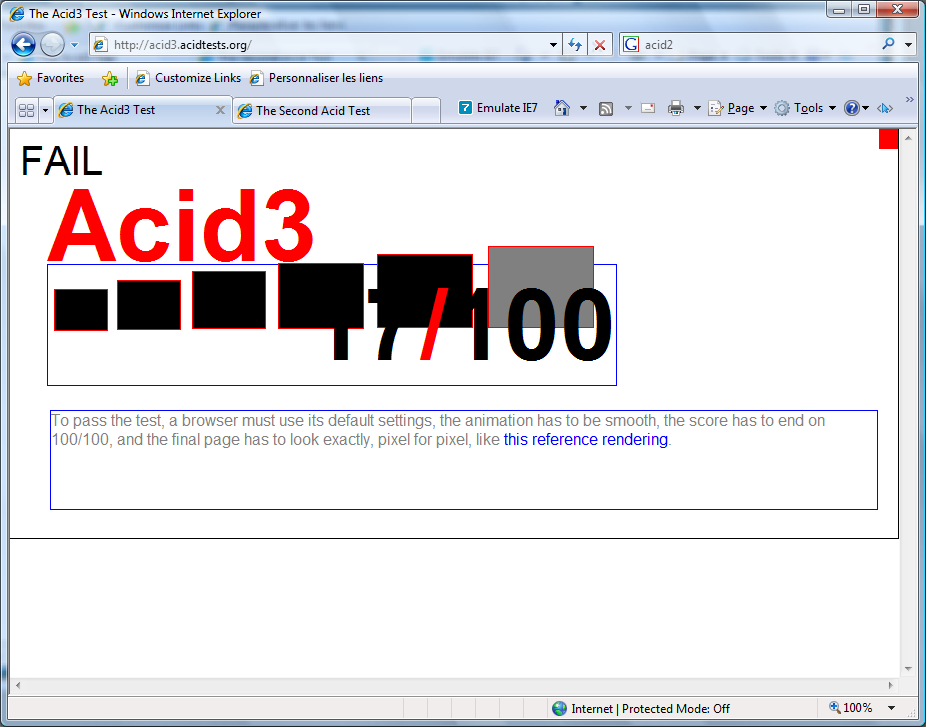Screen dimensions: 926x727
Task: Refresh the page with the refresh icon
Action: (x=575, y=45)
